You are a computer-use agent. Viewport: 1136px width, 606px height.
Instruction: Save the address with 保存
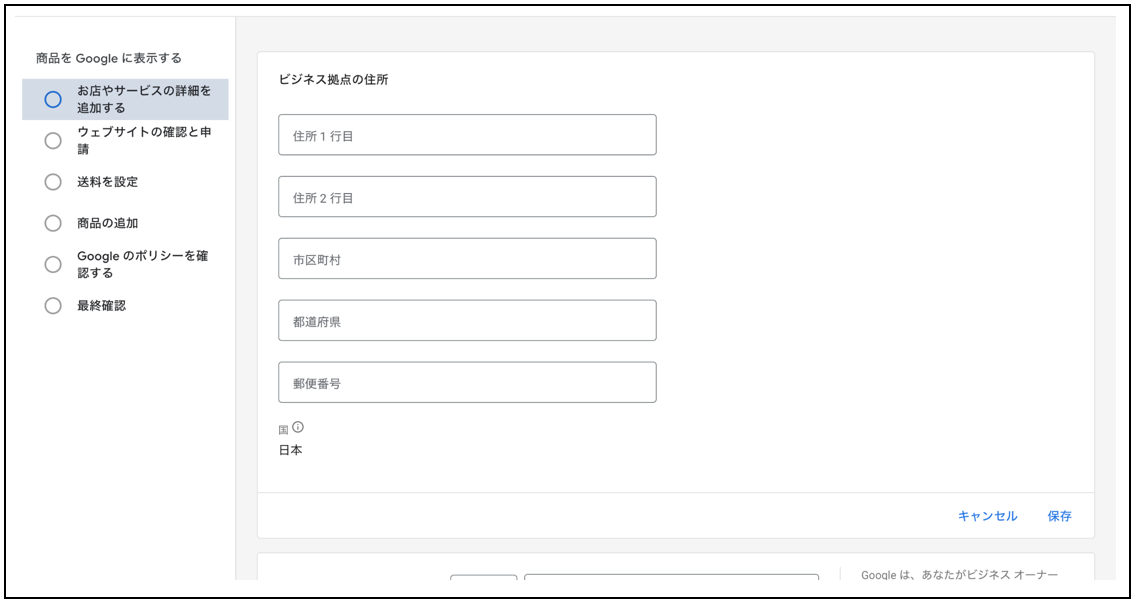click(x=1059, y=516)
